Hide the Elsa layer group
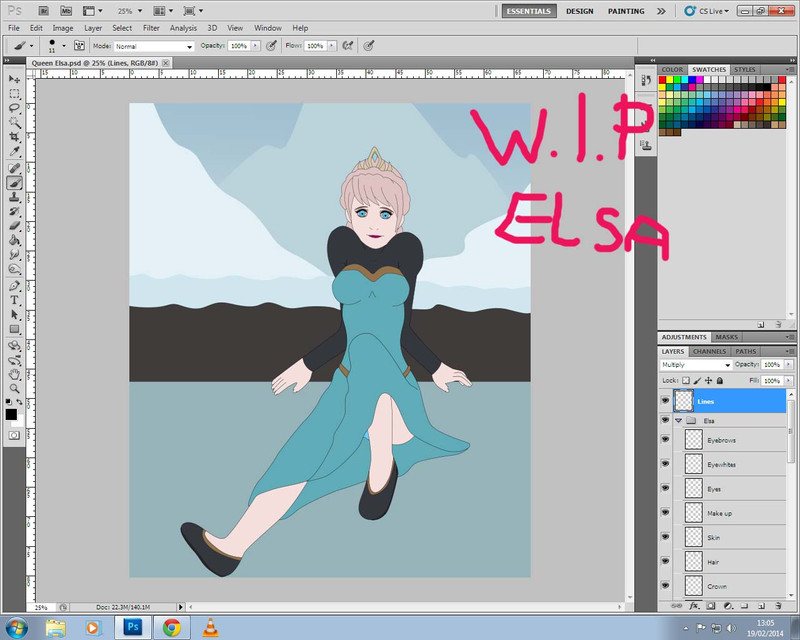 point(665,420)
